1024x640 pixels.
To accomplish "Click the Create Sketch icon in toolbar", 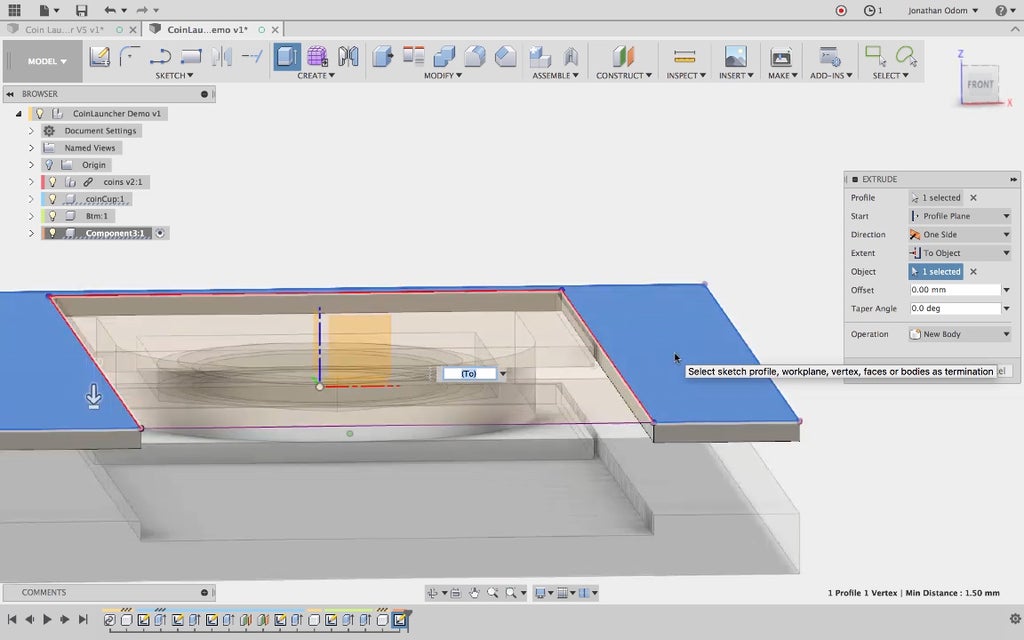I will click(x=100, y=56).
